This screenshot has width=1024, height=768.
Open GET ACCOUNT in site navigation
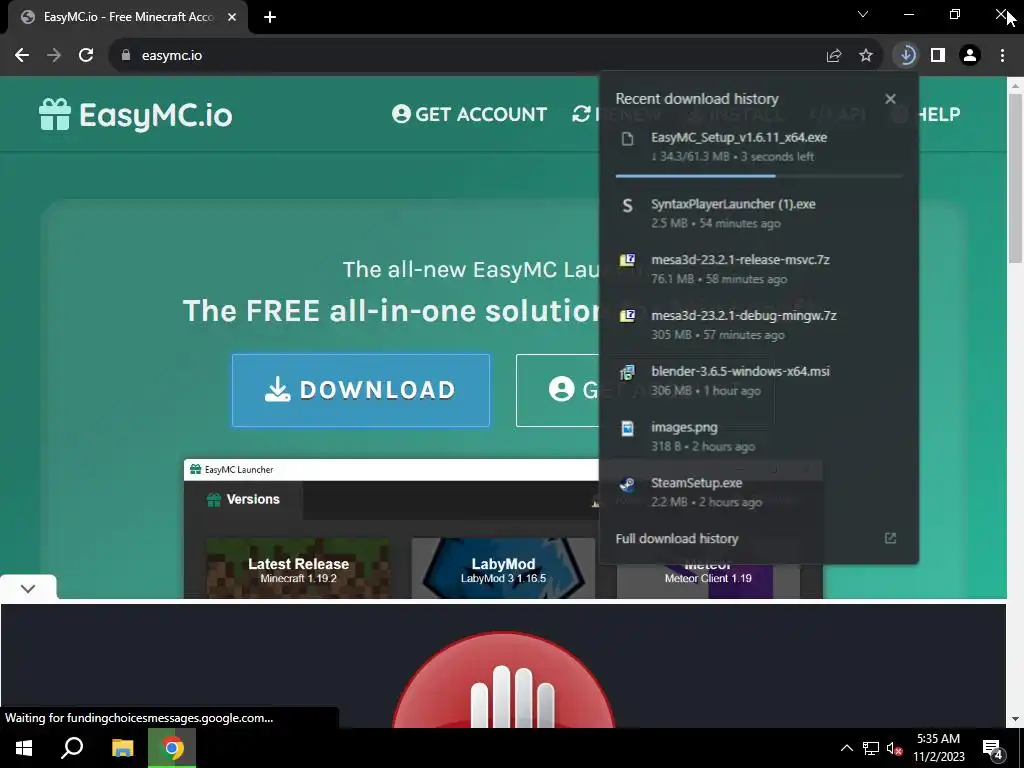pyautogui.click(x=470, y=114)
